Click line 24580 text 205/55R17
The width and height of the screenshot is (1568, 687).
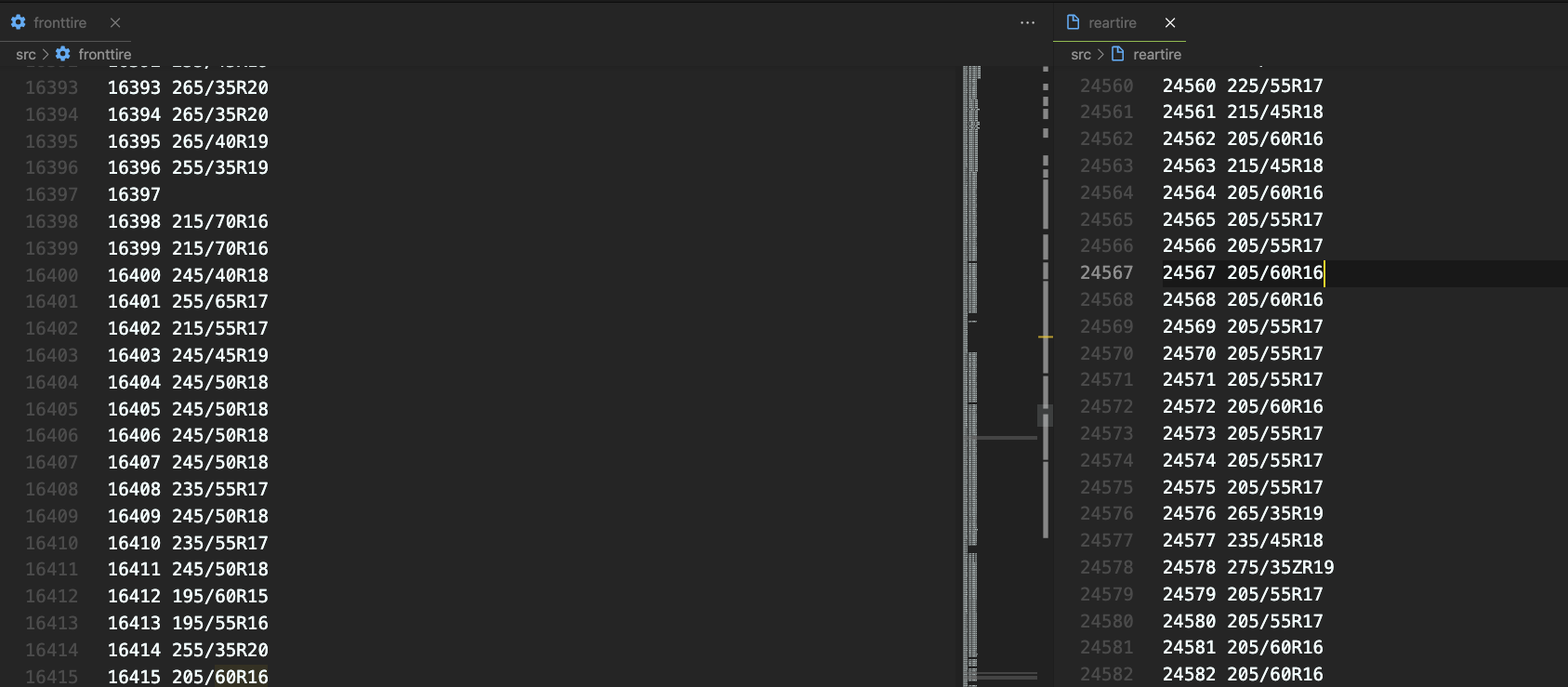[1275, 621]
